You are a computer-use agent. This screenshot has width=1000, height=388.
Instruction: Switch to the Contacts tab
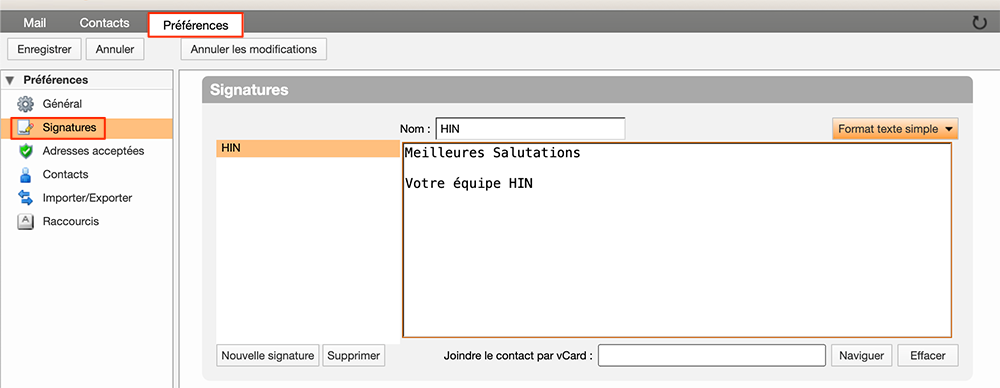[105, 23]
